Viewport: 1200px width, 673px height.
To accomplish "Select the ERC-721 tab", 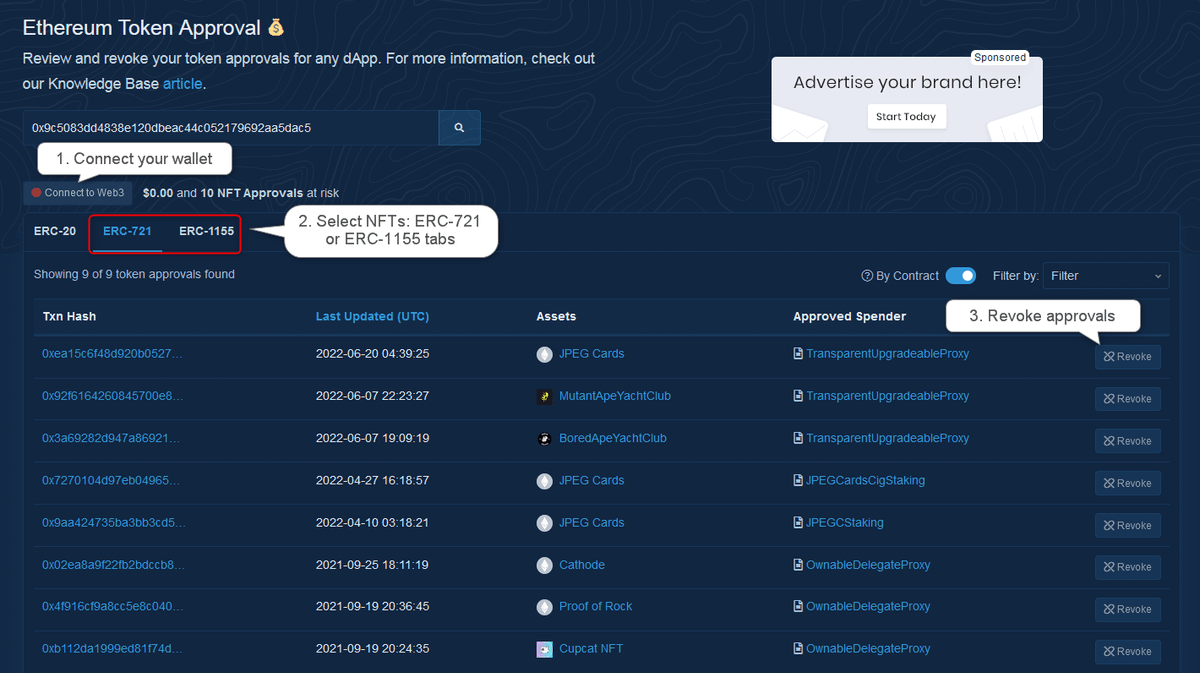I will pos(127,231).
